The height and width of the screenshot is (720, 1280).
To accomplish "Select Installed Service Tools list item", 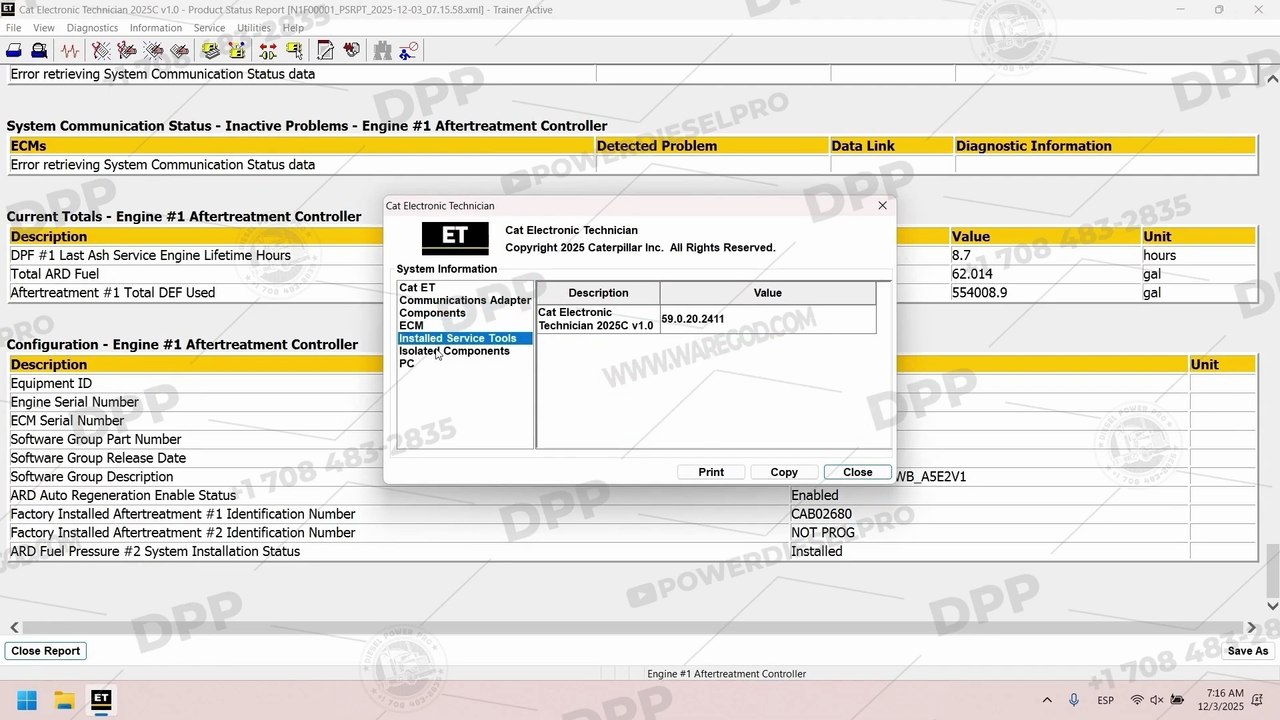I will (465, 338).
